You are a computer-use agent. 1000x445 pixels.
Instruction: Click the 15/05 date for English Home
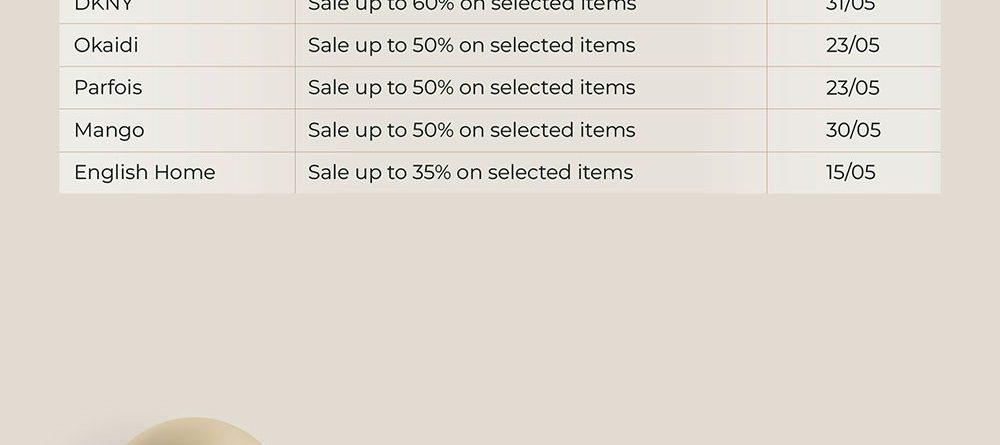[851, 172]
